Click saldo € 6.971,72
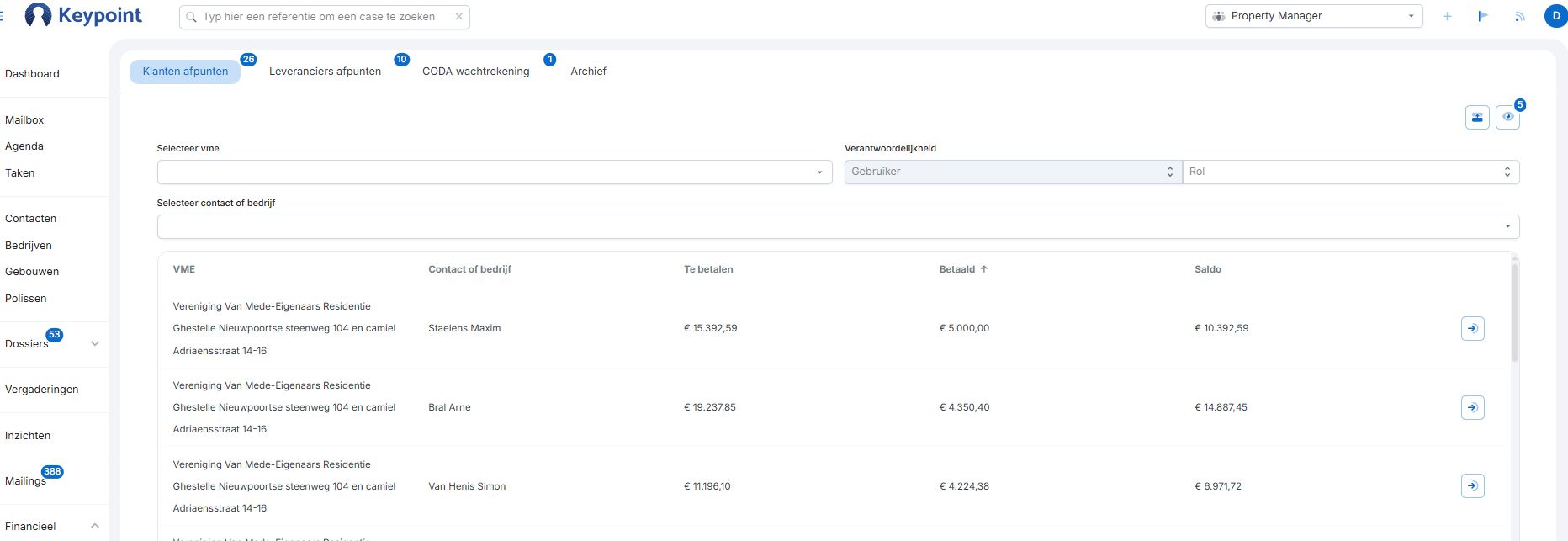 click(1218, 486)
